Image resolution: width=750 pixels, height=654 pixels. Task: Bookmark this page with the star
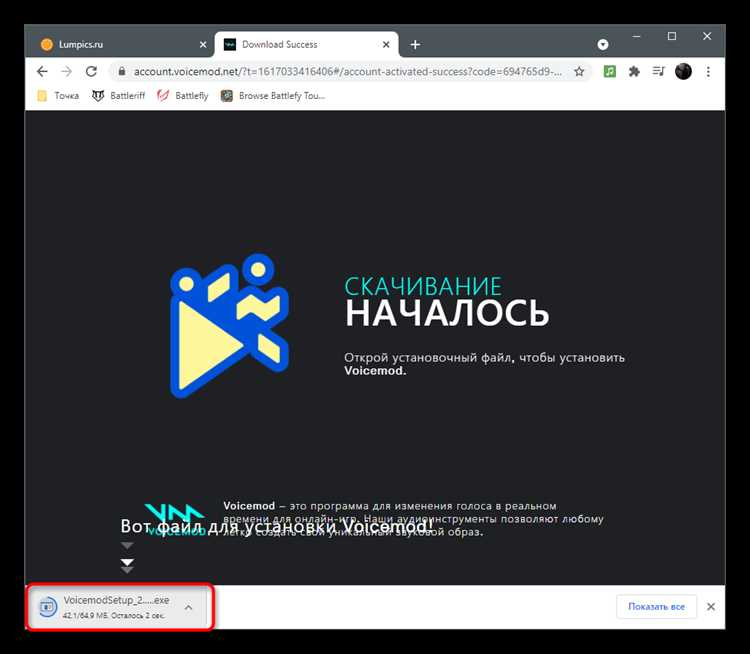(579, 72)
